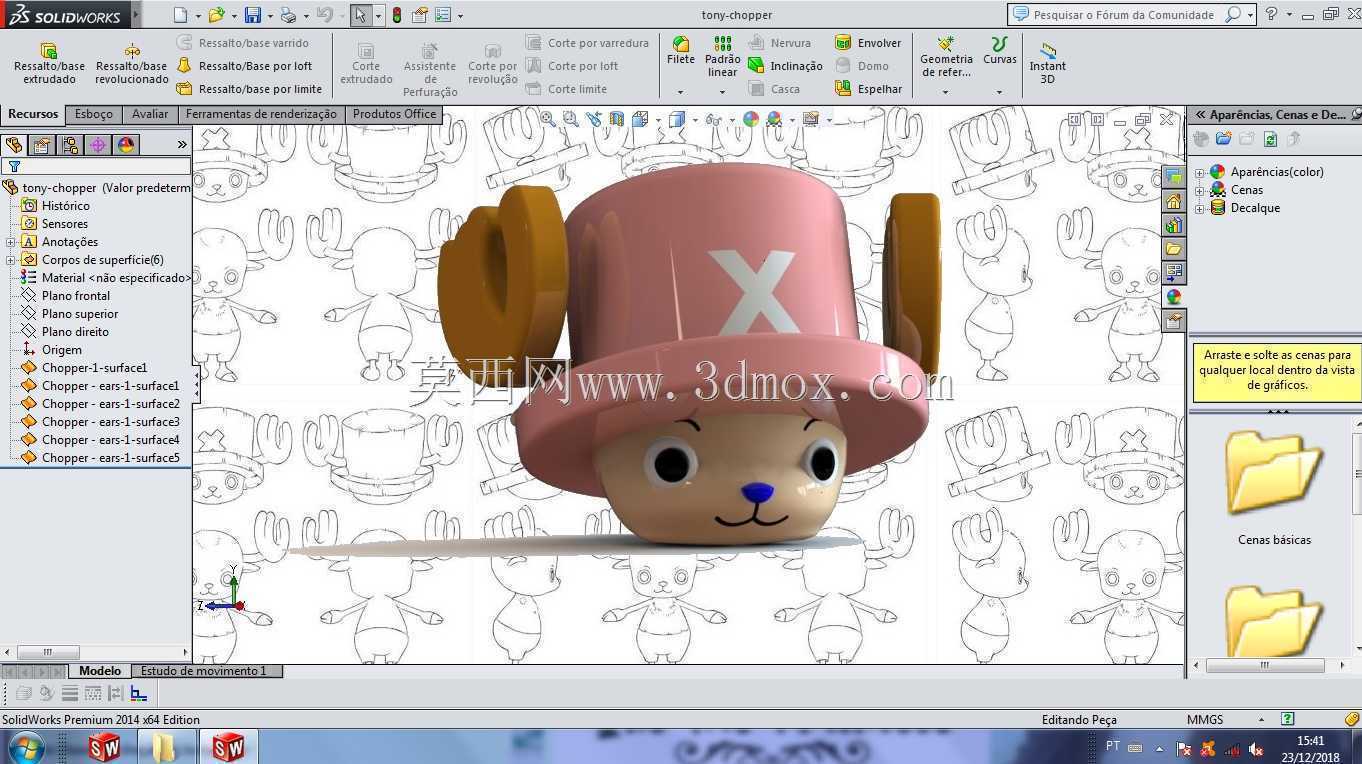1362x764 pixels.
Task: Select Plano superior in the tree
Action: (x=79, y=314)
